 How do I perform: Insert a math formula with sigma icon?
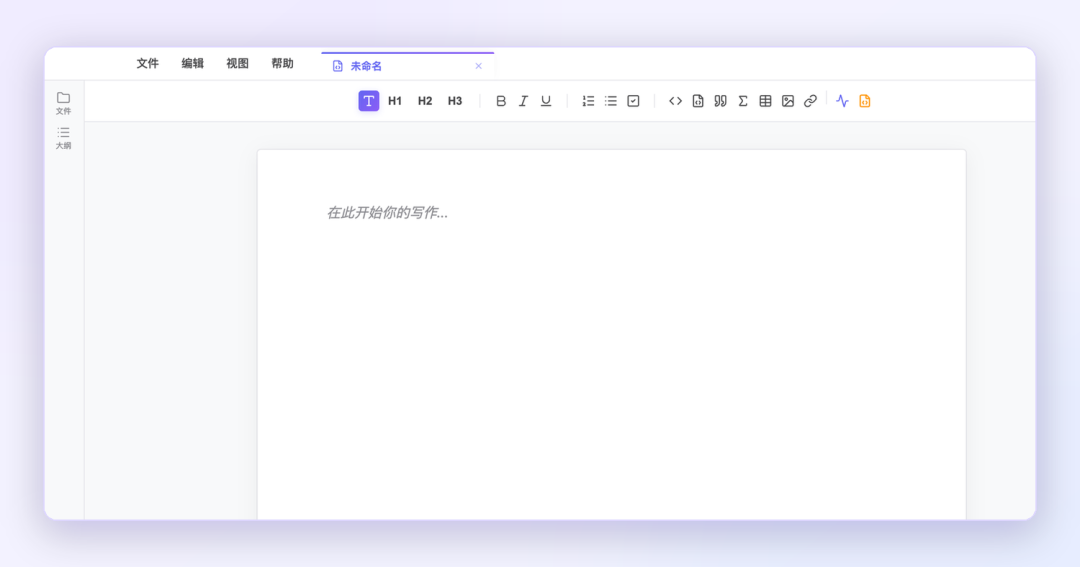tap(742, 101)
